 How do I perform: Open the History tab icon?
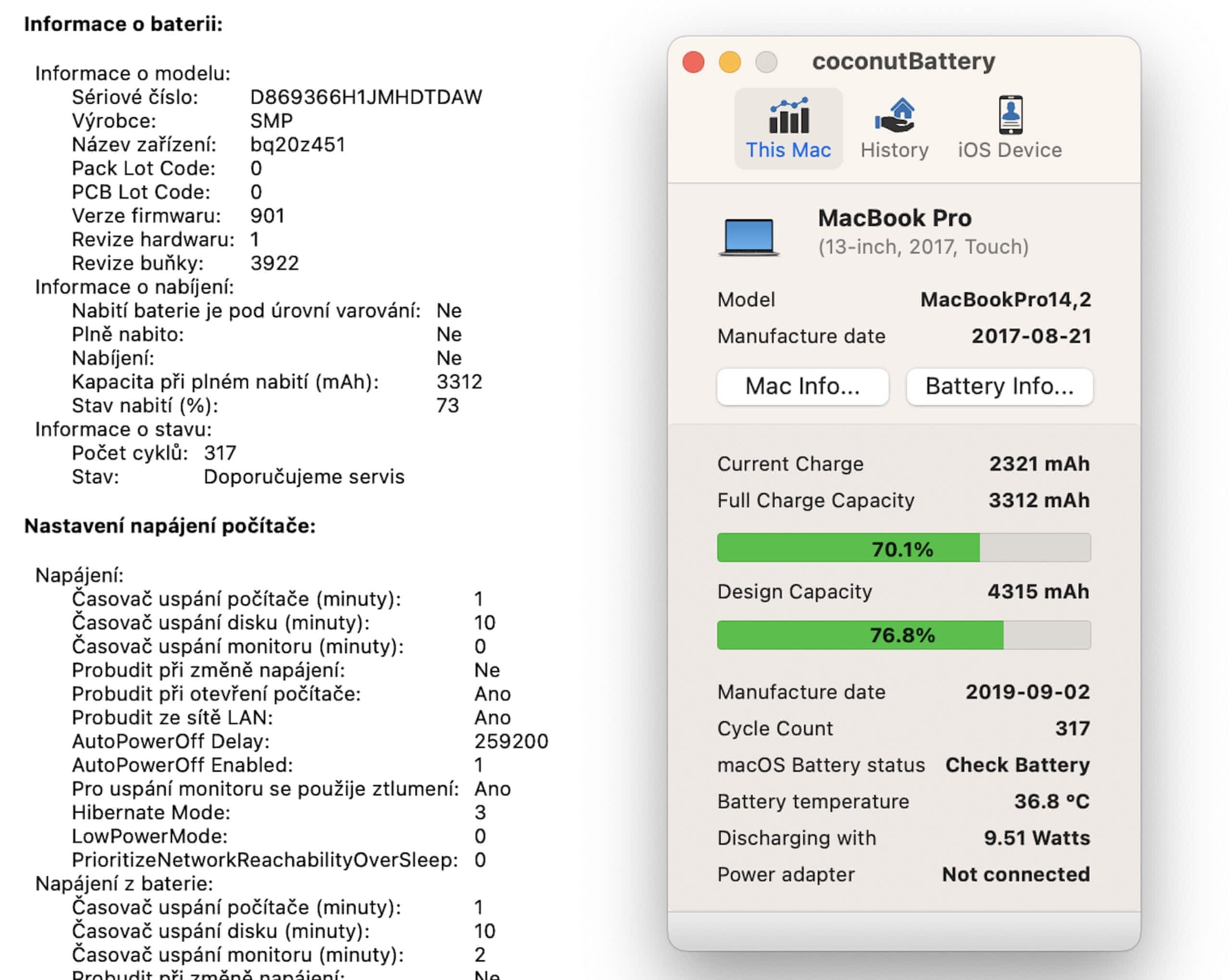coord(895,115)
